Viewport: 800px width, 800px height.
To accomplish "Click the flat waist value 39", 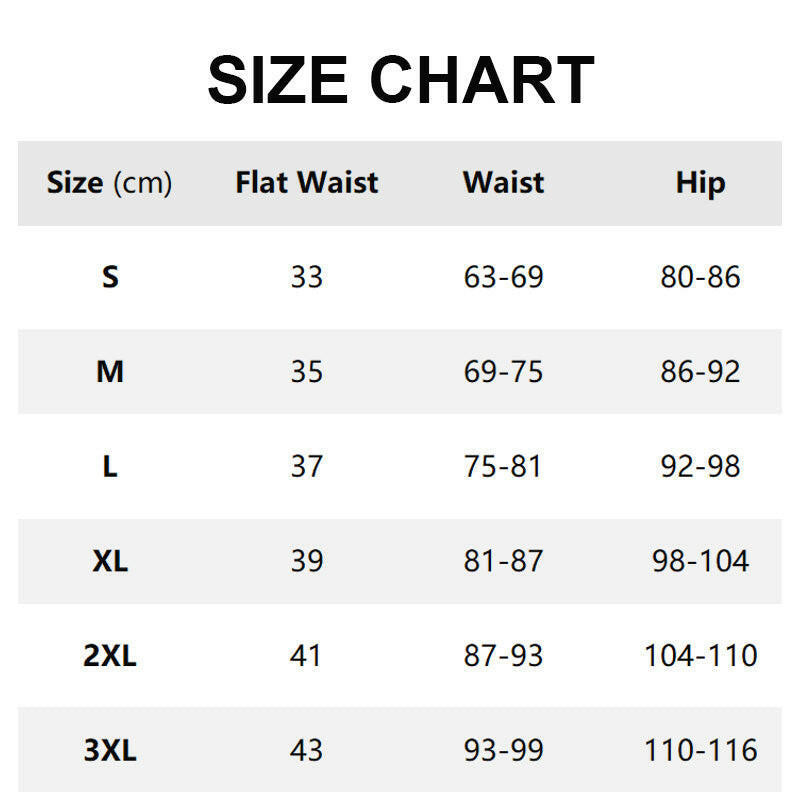I will [x=307, y=561].
